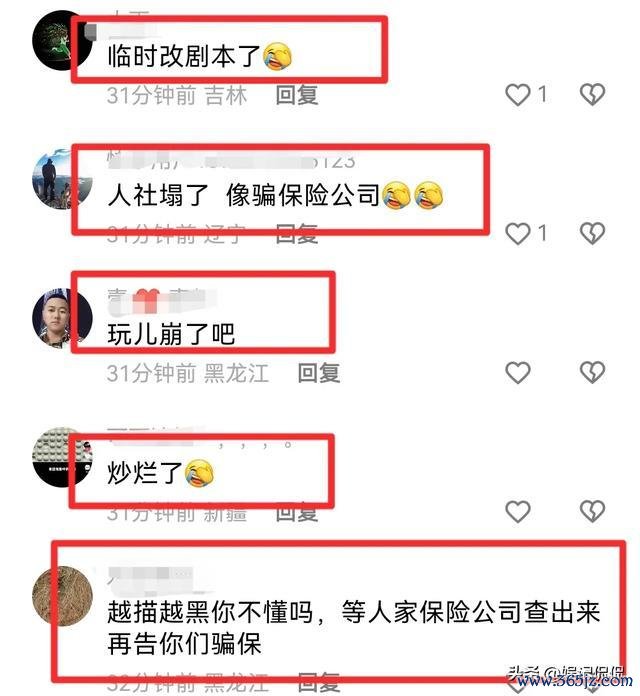This screenshot has height=696, width=640.
Task: Reply to the comment from 辽宁
Action: coord(296,234)
